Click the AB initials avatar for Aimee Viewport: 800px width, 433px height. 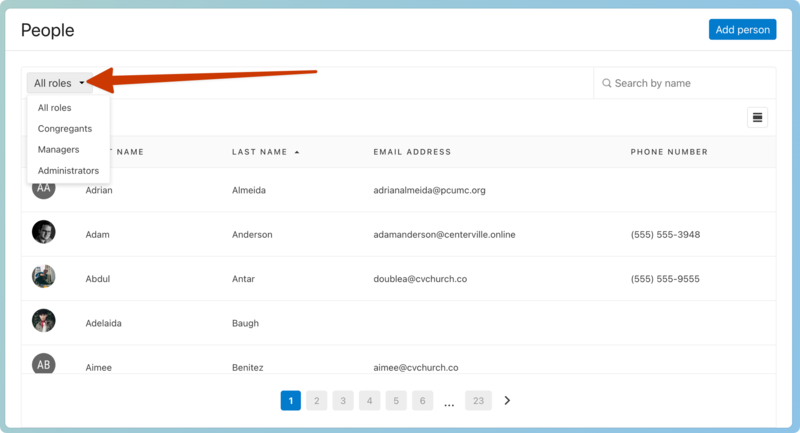tap(43, 364)
